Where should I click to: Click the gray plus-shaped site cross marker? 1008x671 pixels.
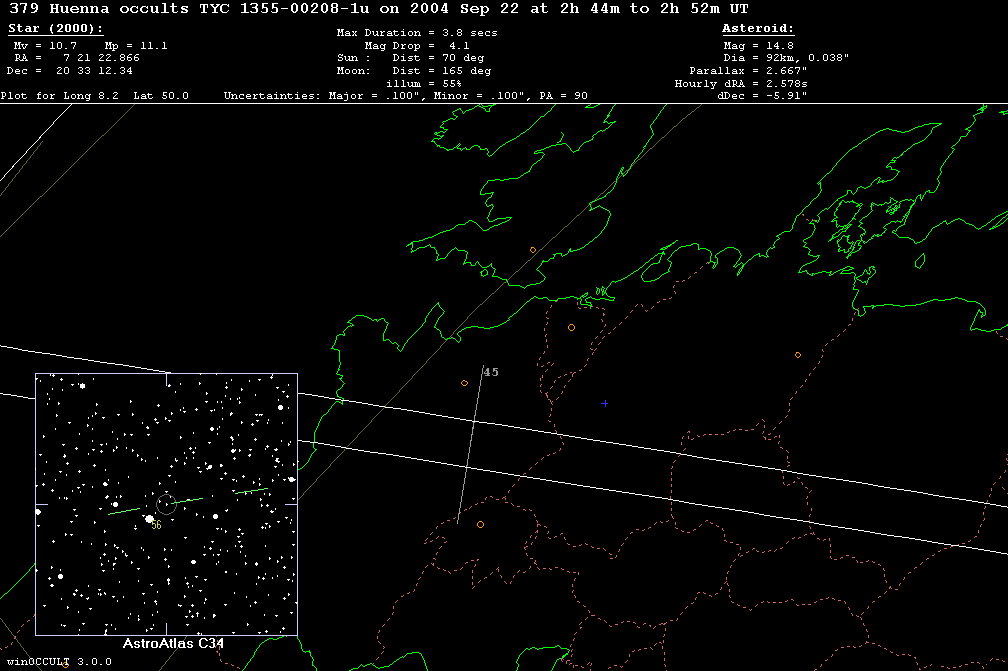[604, 404]
